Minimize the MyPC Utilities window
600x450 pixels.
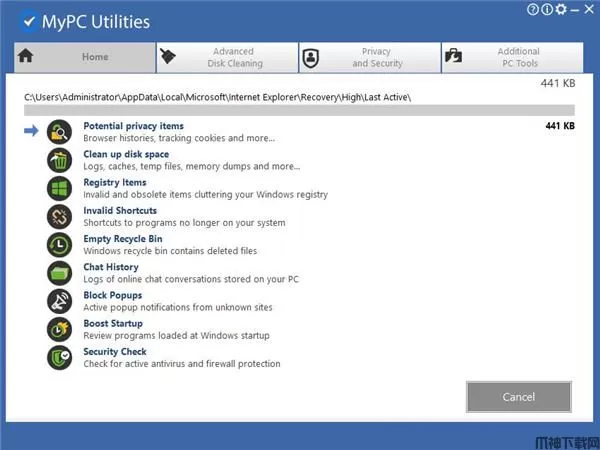(x=575, y=10)
